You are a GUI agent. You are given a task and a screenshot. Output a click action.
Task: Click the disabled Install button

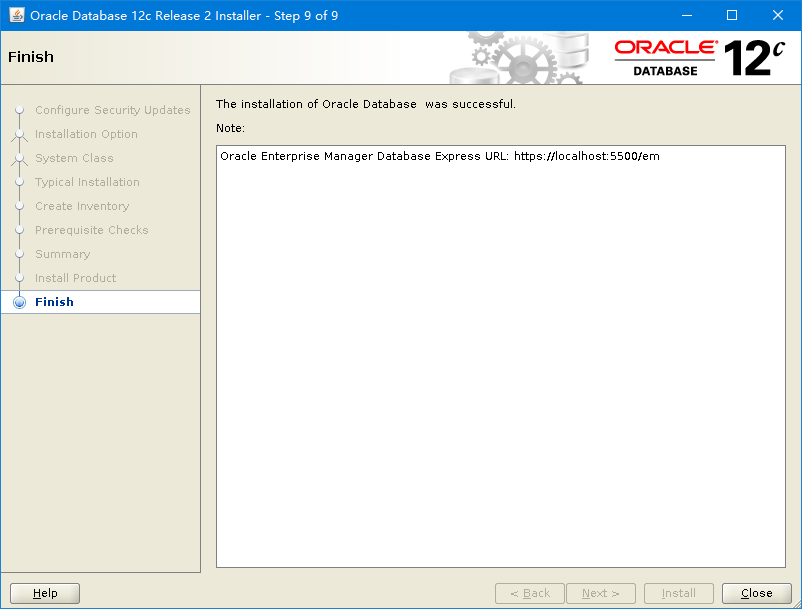(x=679, y=593)
